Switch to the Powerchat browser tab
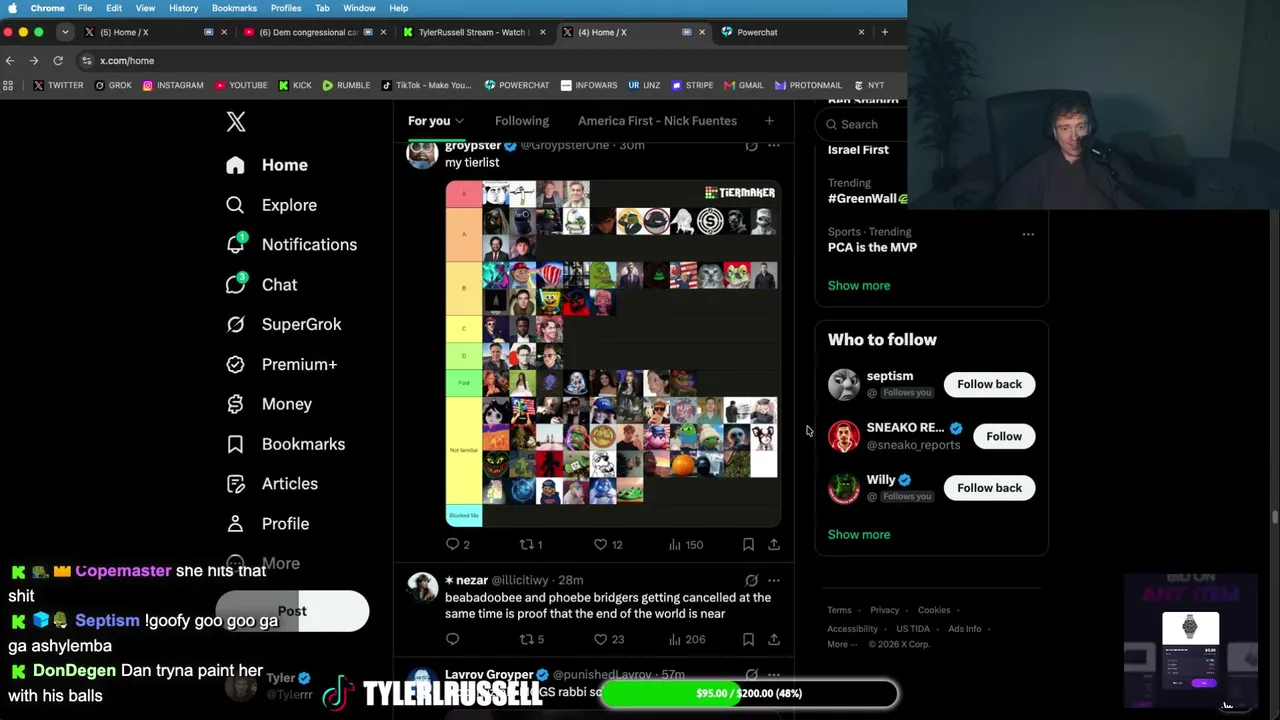Image resolution: width=1280 pixels, height=720 pixels. click(x=790, y=32)
